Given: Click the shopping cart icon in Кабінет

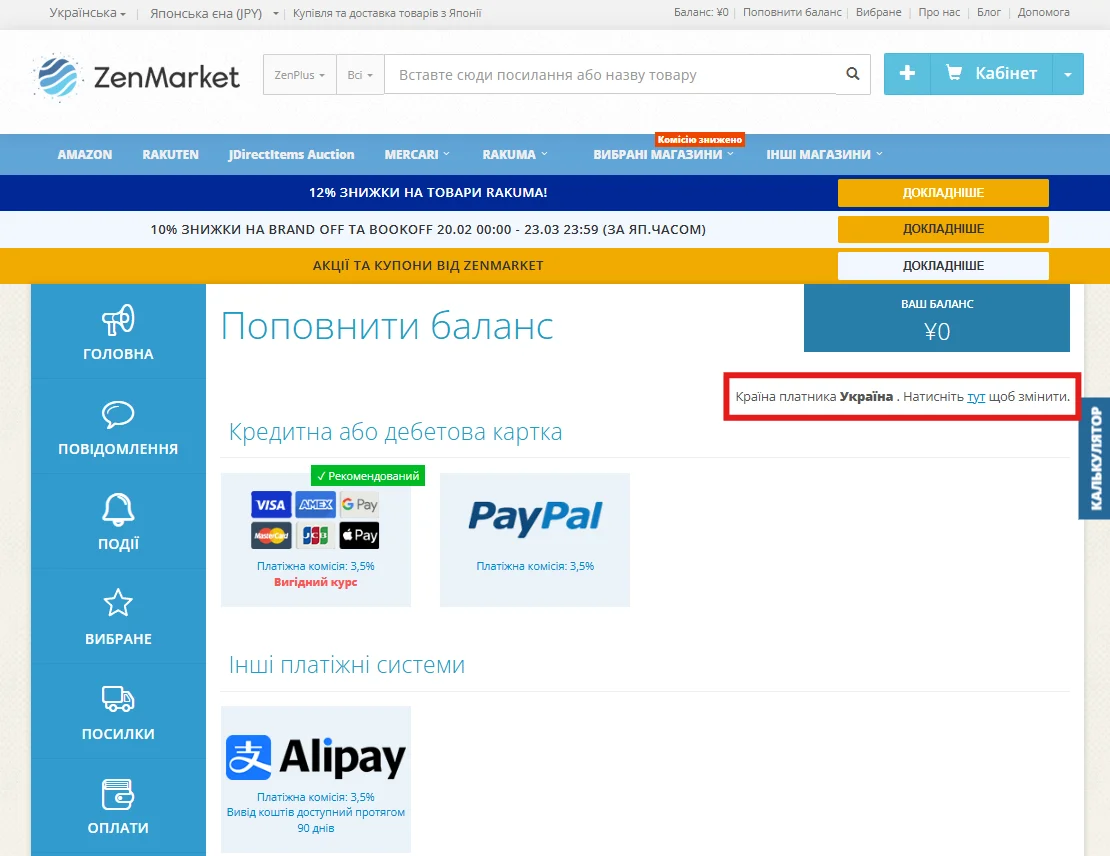Looking at the screenshot, I should pos(954,73).
